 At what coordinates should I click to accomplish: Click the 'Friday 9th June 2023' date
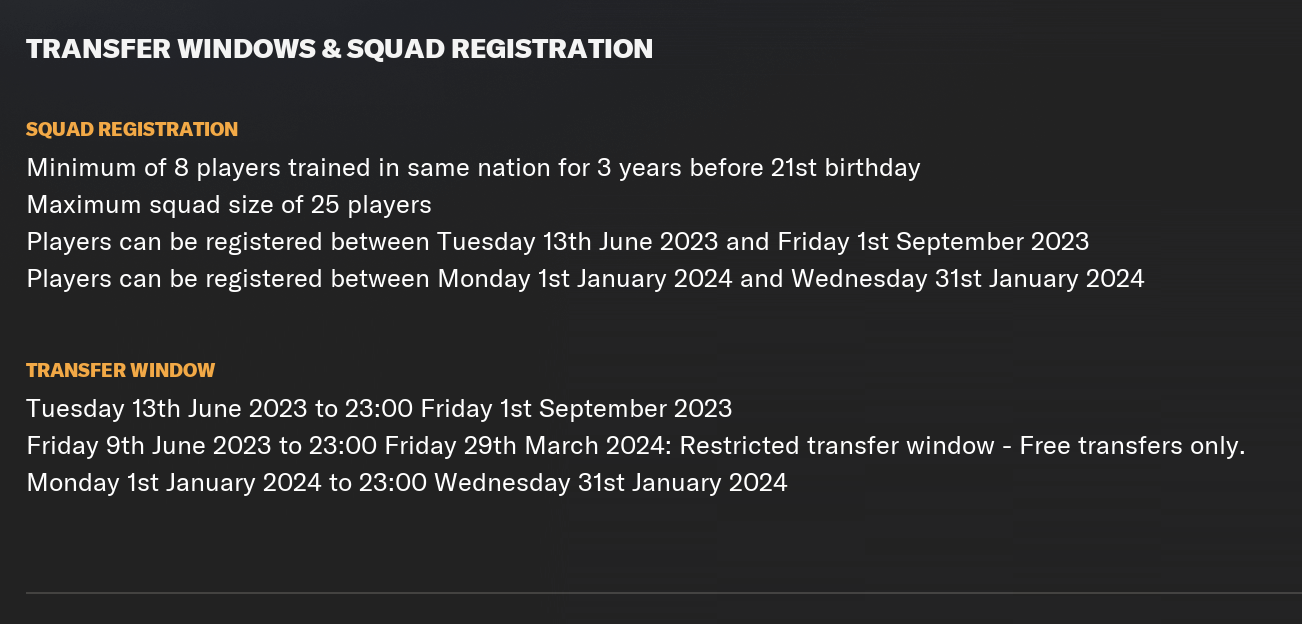pyautogui.click(x=136, y=445)
